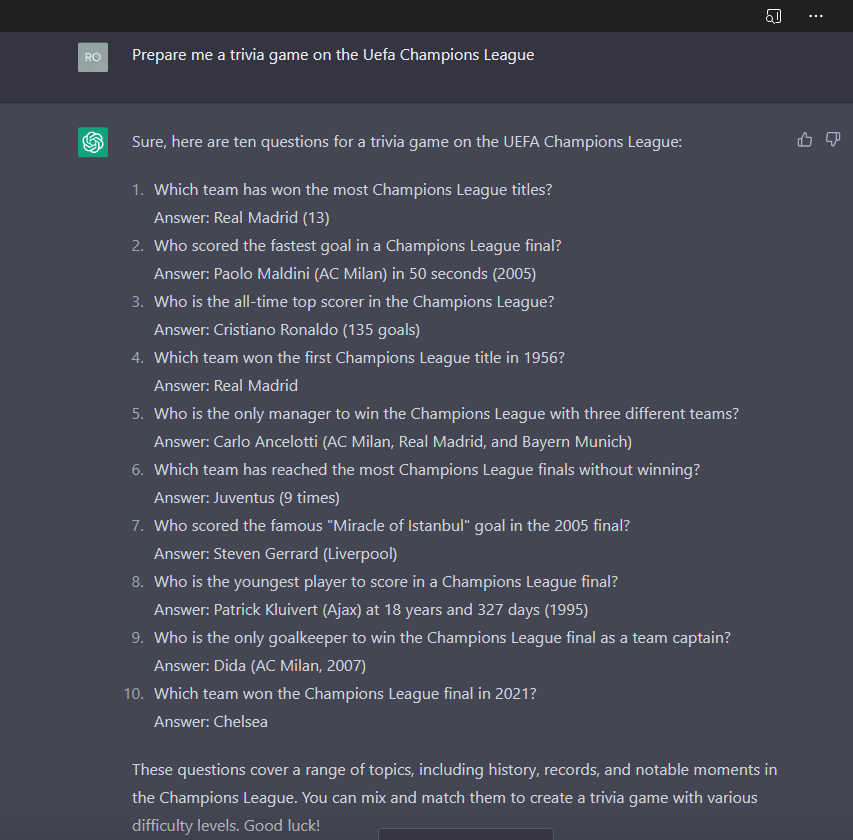Screen dimensions: 853x840
Task: Select question 10 about the 2021 final
Action: point(345,694)
